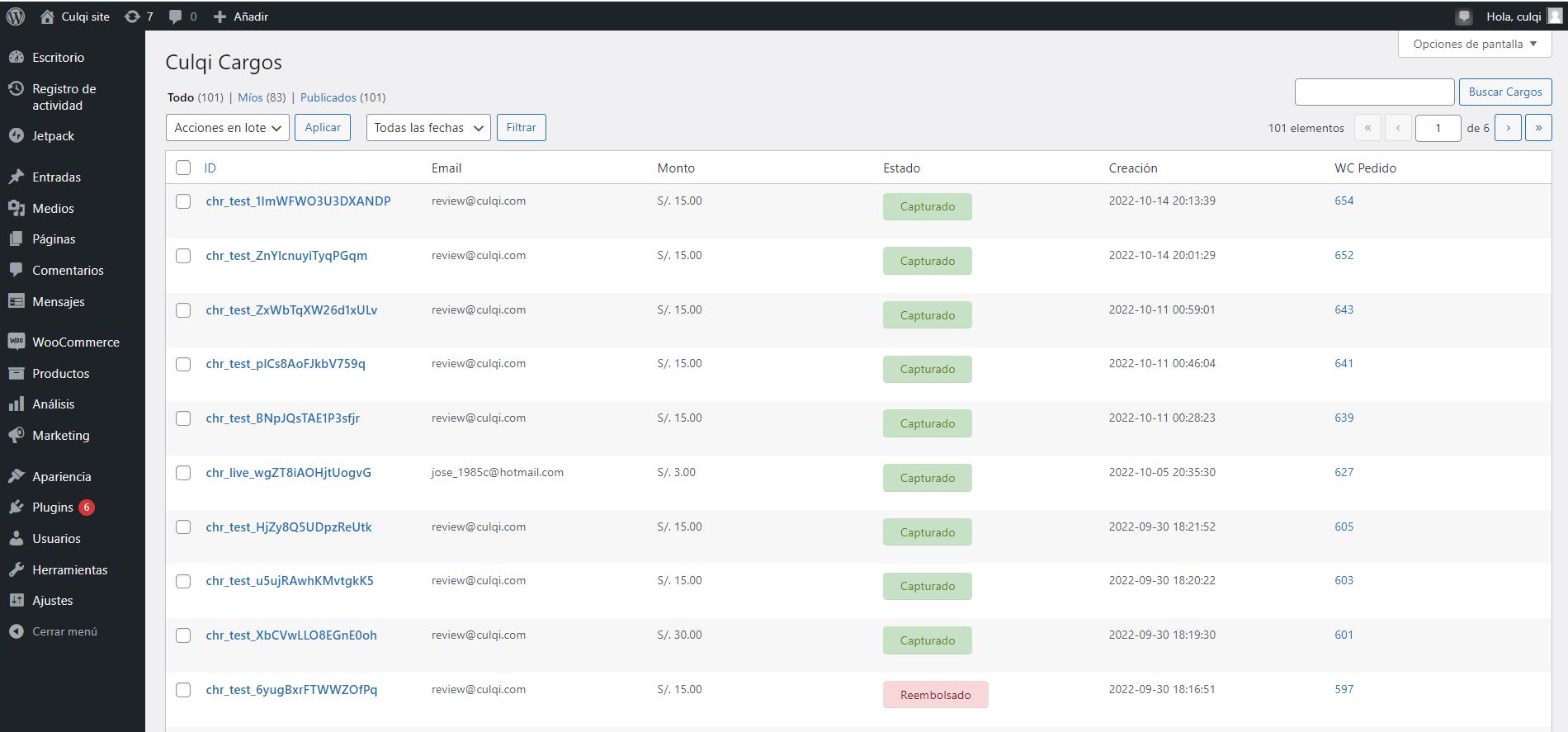Screen dimensions: 1568x732
Task: Click the Cargos search input field
Action: click(x=1374, y=92)
